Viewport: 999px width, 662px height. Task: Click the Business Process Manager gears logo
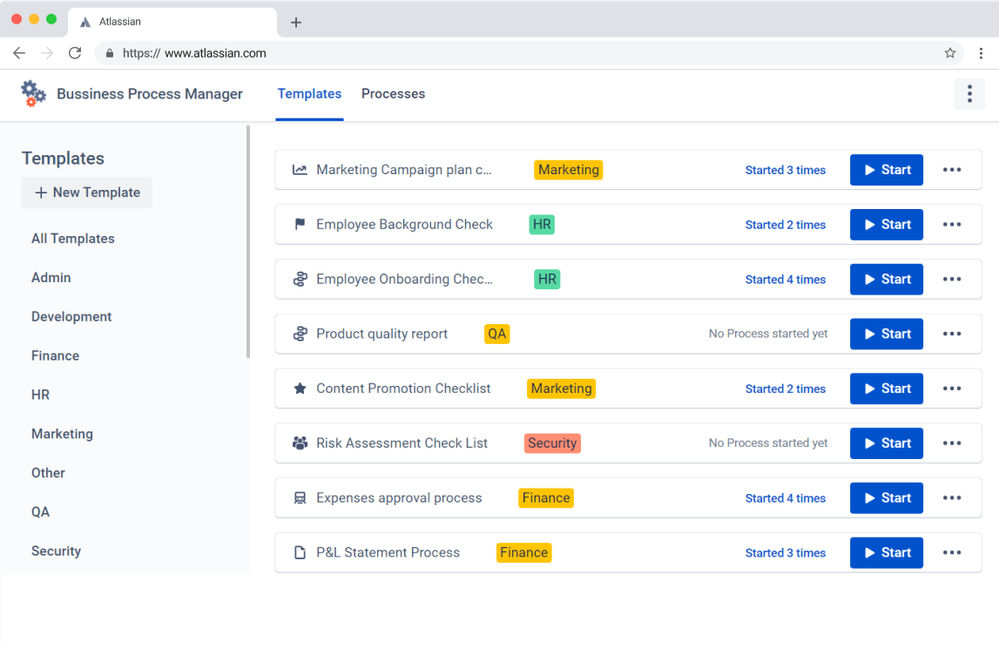(33, 94)
